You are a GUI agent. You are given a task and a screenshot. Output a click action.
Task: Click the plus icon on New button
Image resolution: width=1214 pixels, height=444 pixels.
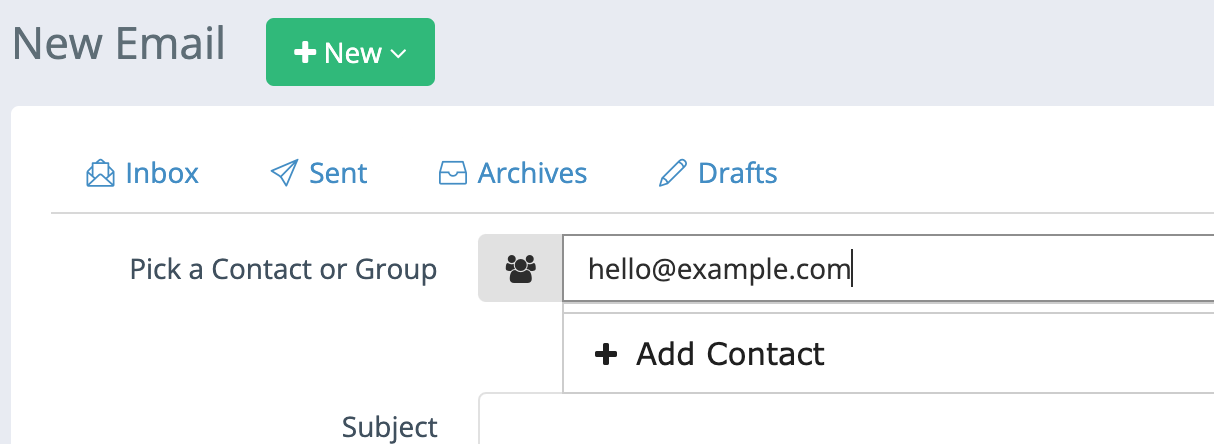tap(305, 53)
